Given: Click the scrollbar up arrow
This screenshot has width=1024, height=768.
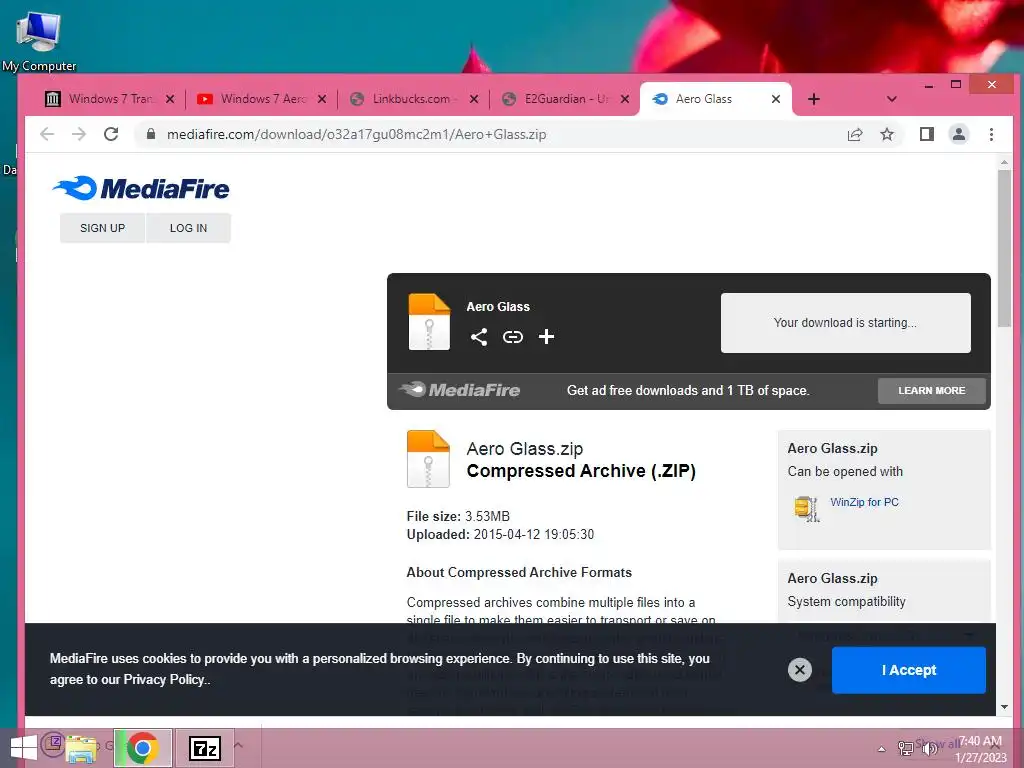Looking at the screenshot, I should pos(1004,161).
